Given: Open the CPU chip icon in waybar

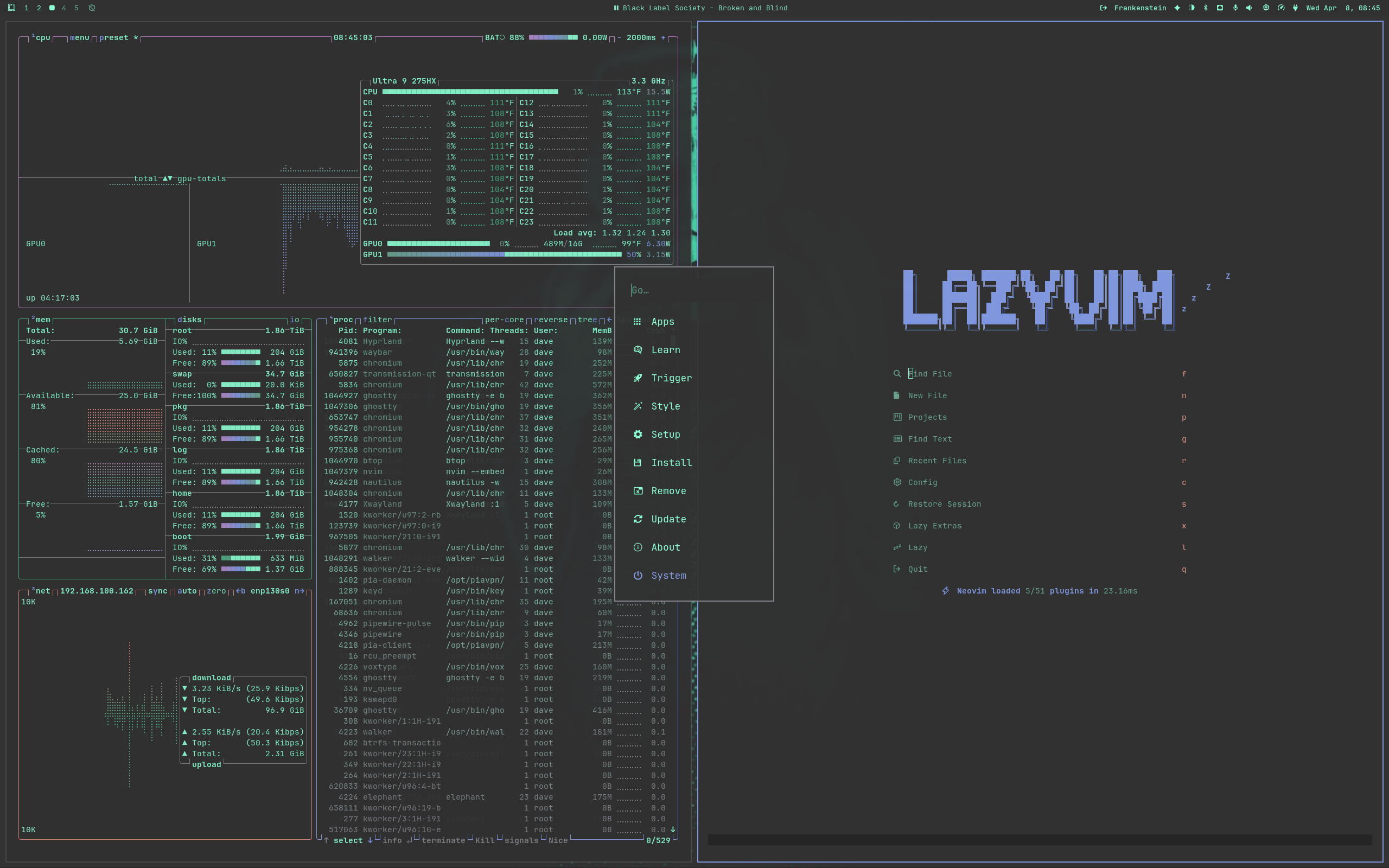Looking at the screenshot, I should pyautogui.click(x=1266, y=8).
